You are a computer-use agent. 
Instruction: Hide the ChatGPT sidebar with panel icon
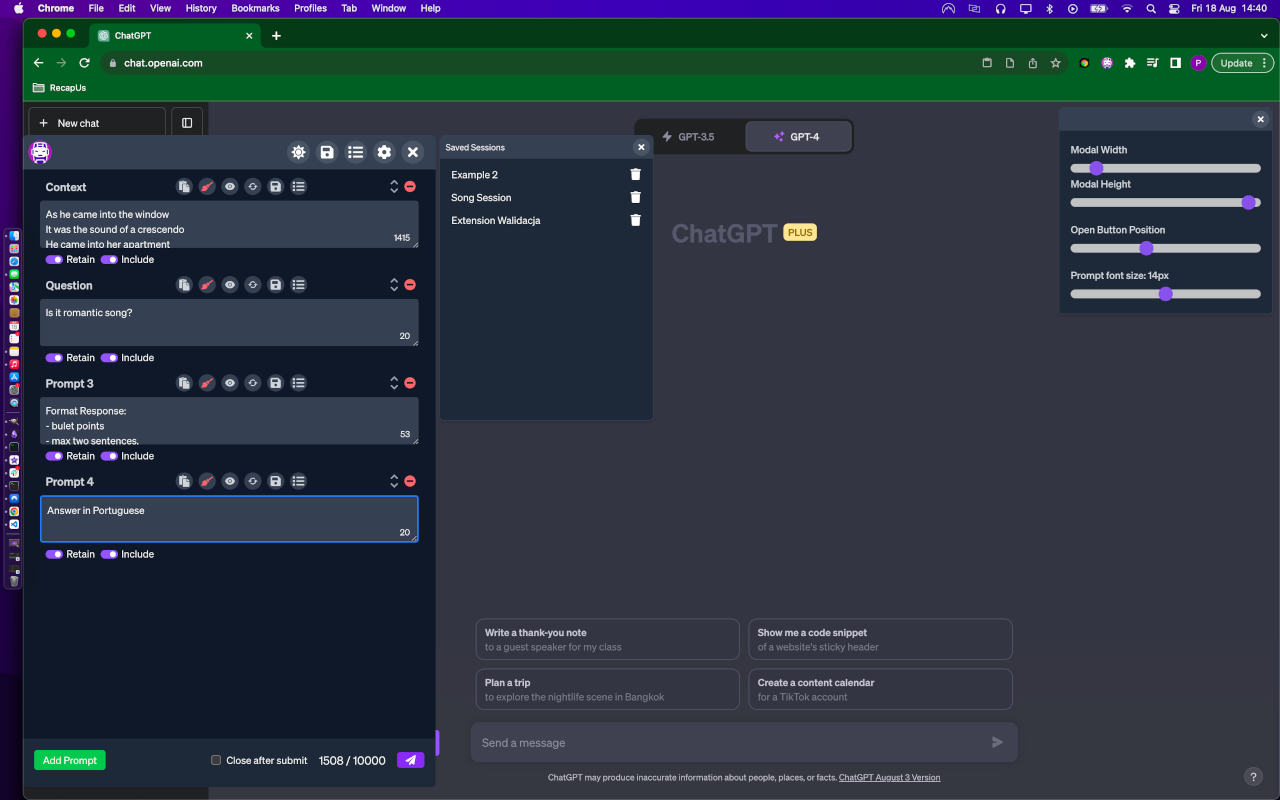coord(187,123)
